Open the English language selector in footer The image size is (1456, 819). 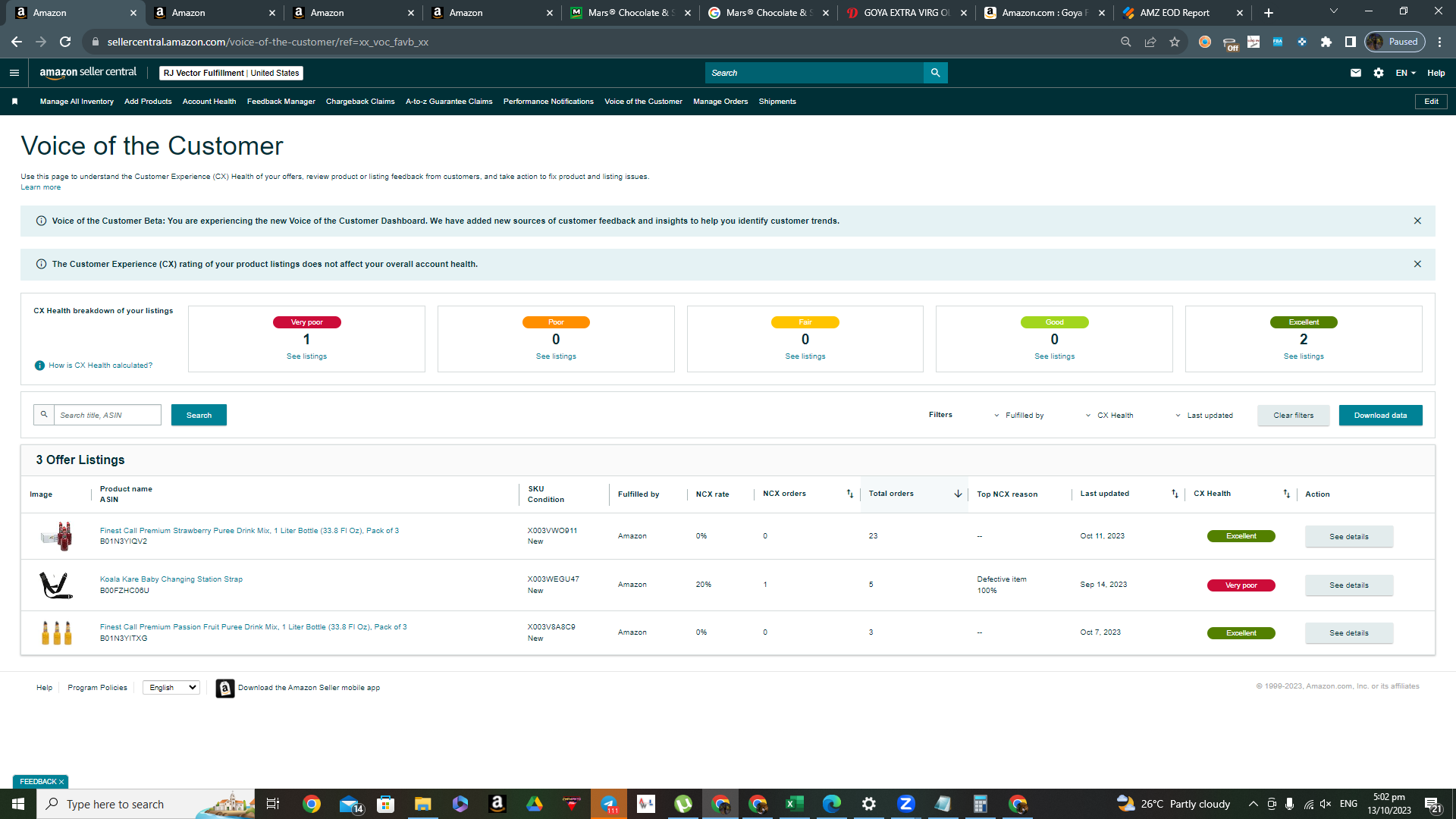pyautogui.click(x=172, y=688)
